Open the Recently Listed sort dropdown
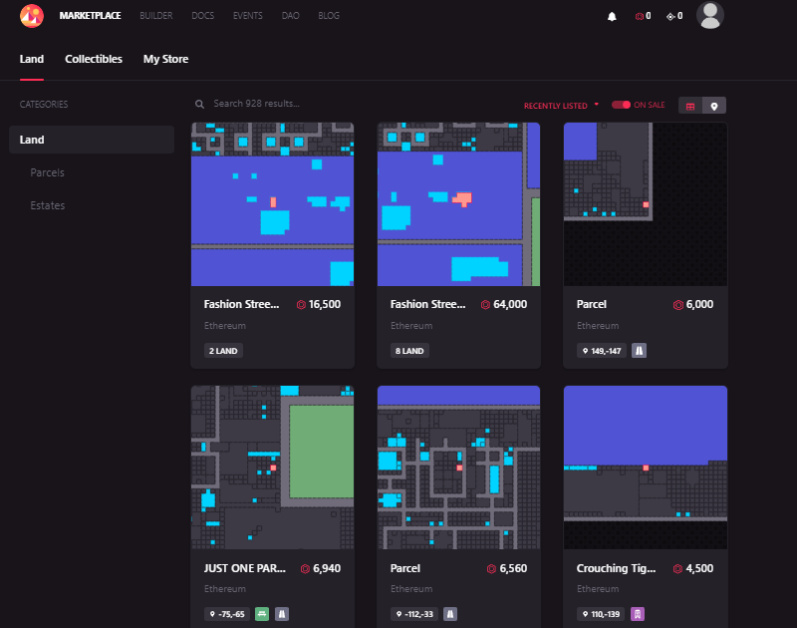This screenshot has width=797, height=628. tap(561, 106)
